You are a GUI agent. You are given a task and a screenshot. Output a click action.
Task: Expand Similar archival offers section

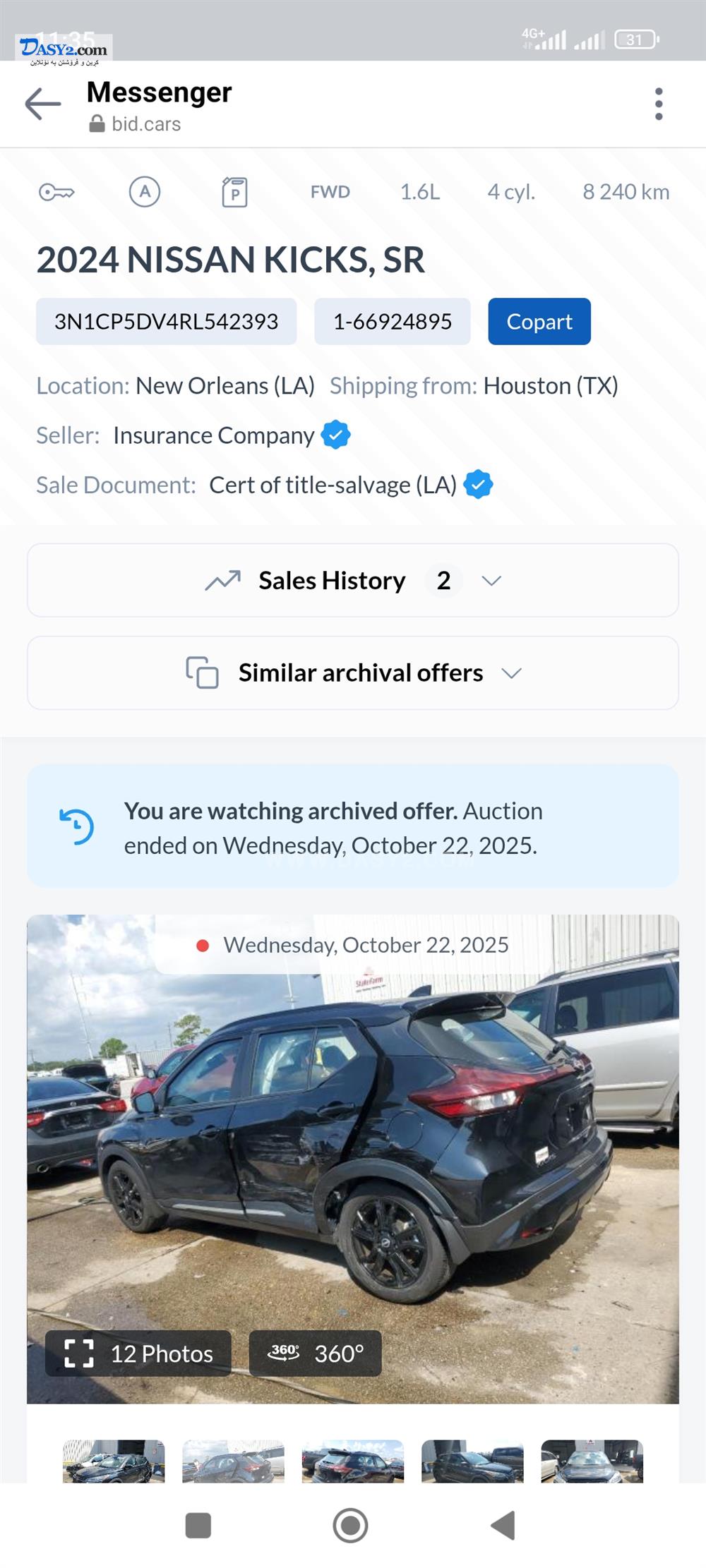click(x=360, y=673)
